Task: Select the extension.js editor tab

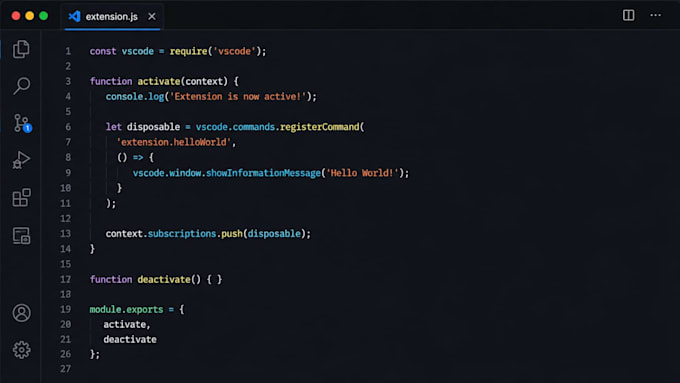Action: coord(112,16)
